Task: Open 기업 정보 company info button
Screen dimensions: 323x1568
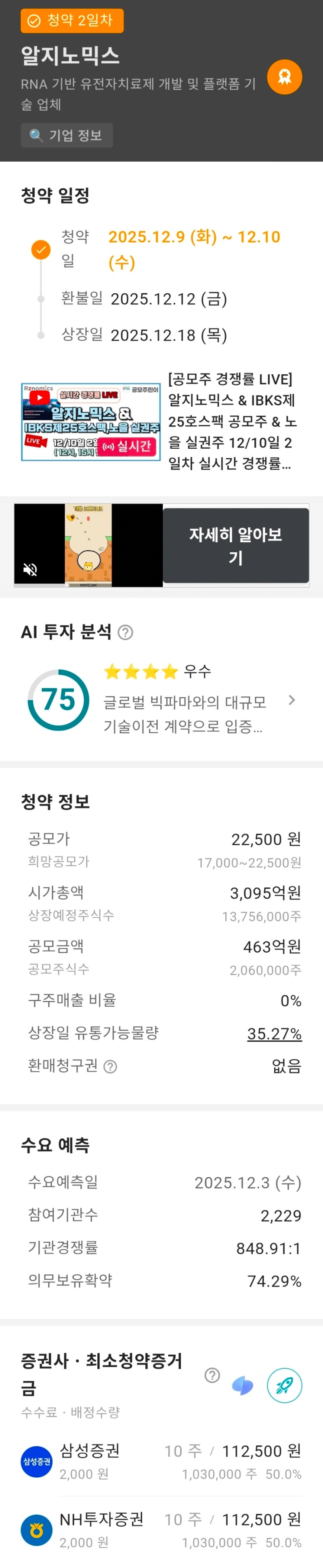Action: [x=67, y=135]
